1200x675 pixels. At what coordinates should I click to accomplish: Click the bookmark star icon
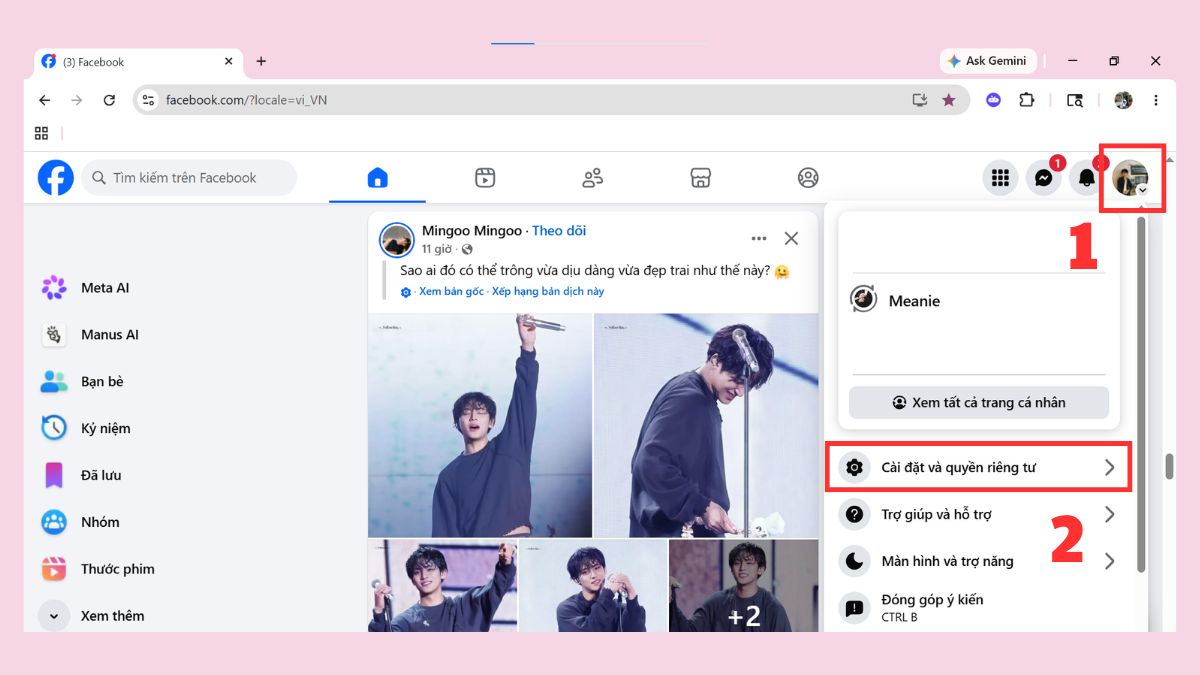point(949,100)
